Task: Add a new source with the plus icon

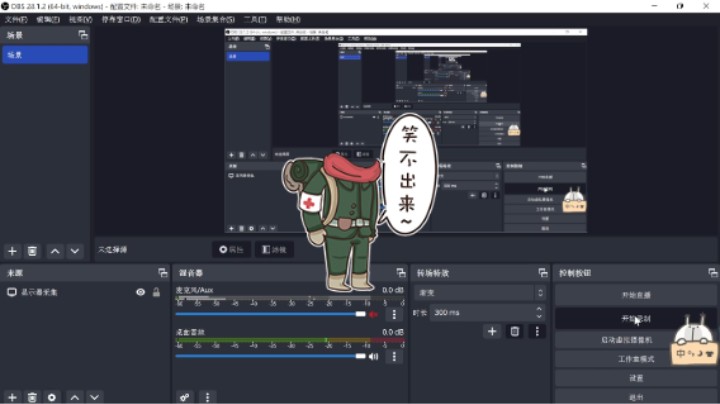Action: pyautogui.click(x=12, y=397)
